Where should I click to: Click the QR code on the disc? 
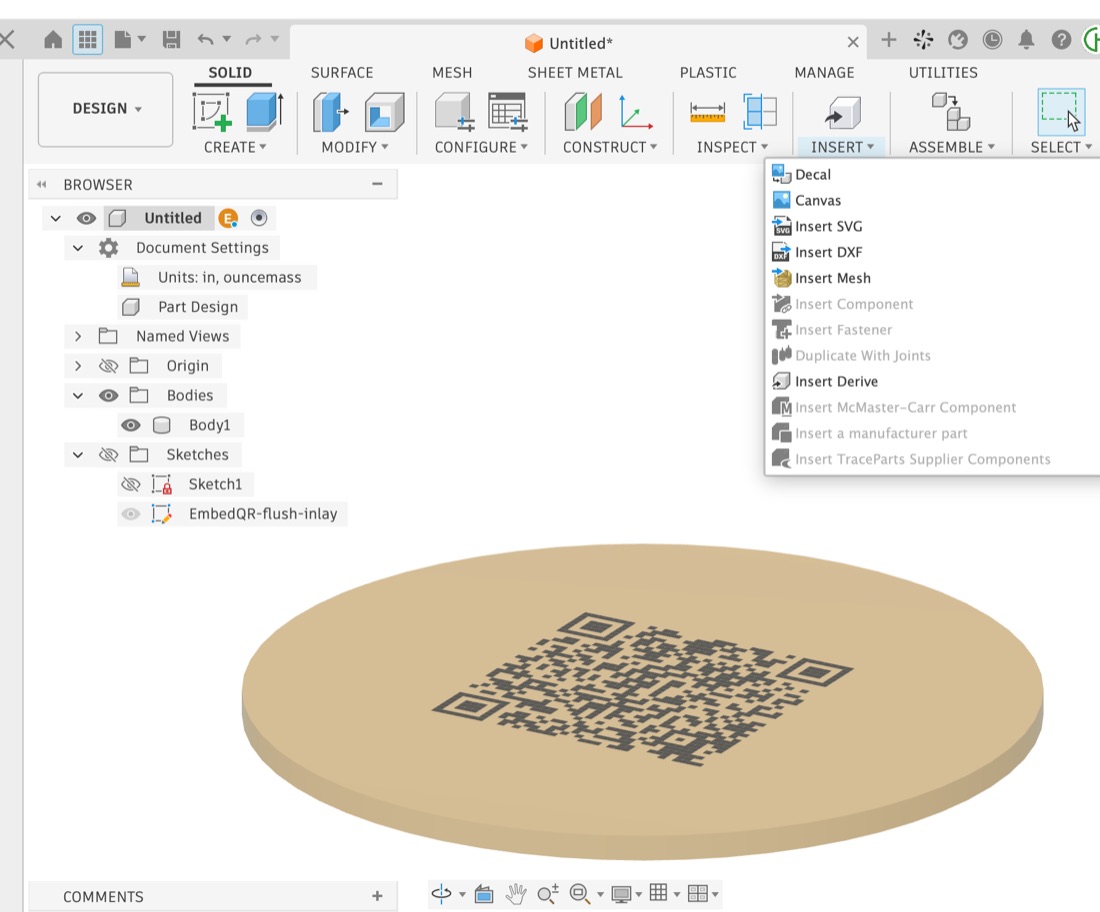click(642, 691)
